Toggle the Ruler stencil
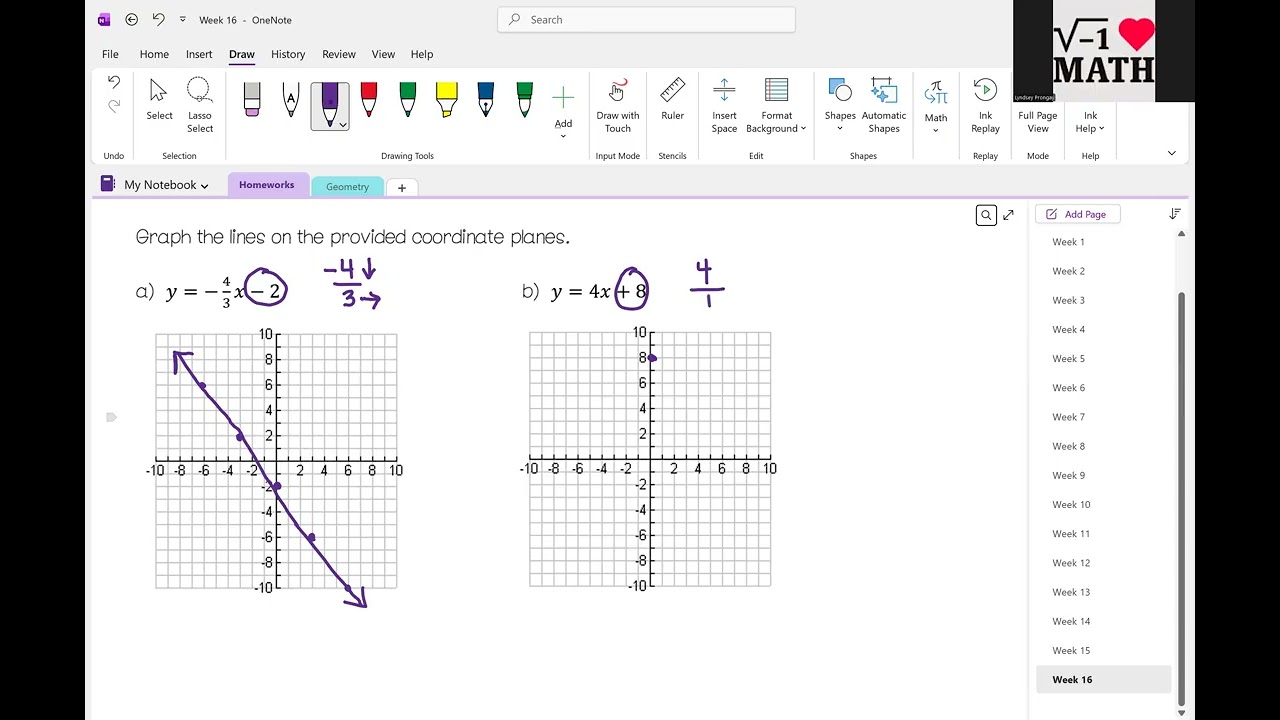1280x720 pixels. [673, 100]
